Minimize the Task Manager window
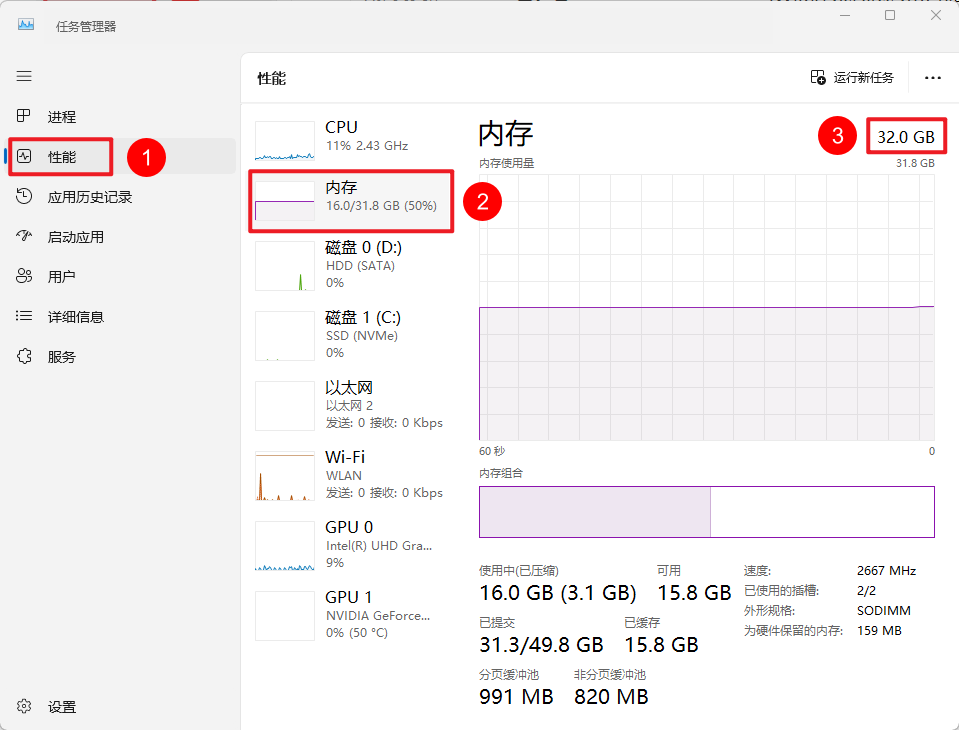 (845, 15)
